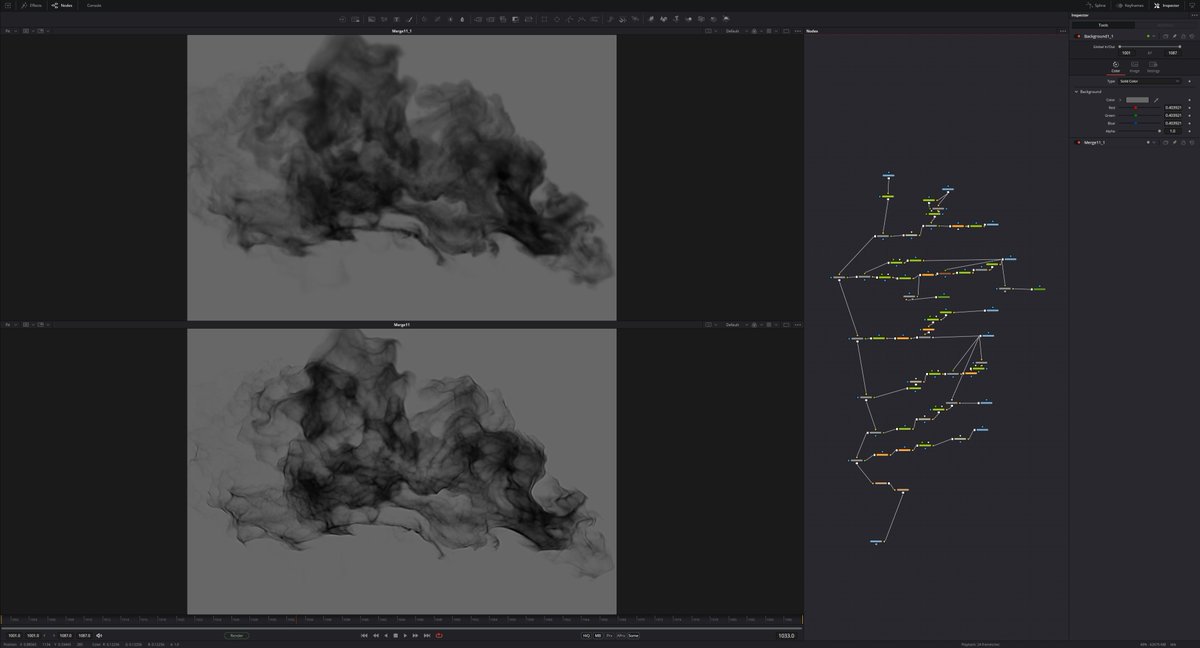Screen dimensions: 1200x648
Task: Toggle the HiQ high quality button
Action: 586,635
